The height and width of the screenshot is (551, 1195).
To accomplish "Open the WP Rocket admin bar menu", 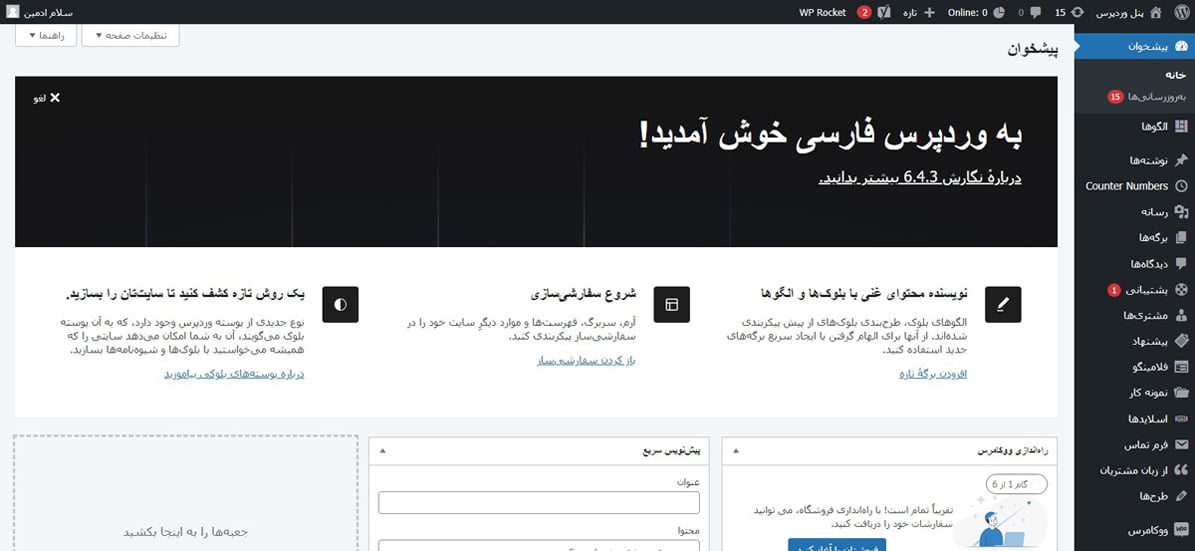I will pos(822,12).
